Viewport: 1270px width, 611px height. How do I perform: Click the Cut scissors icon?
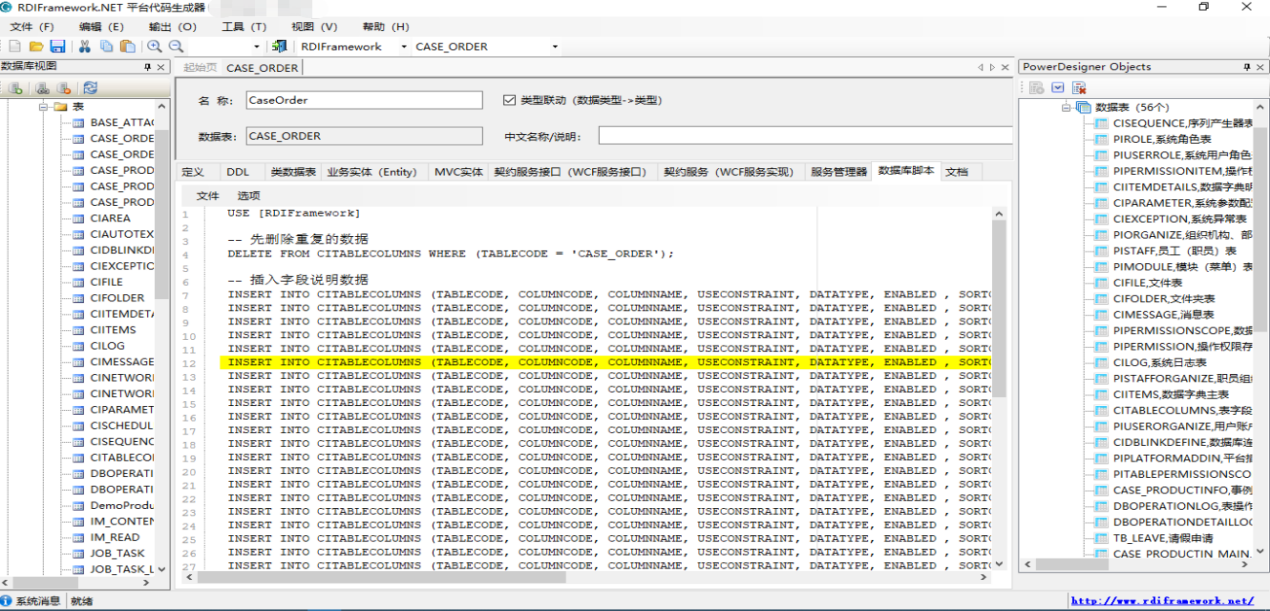[x=85, y=46]
